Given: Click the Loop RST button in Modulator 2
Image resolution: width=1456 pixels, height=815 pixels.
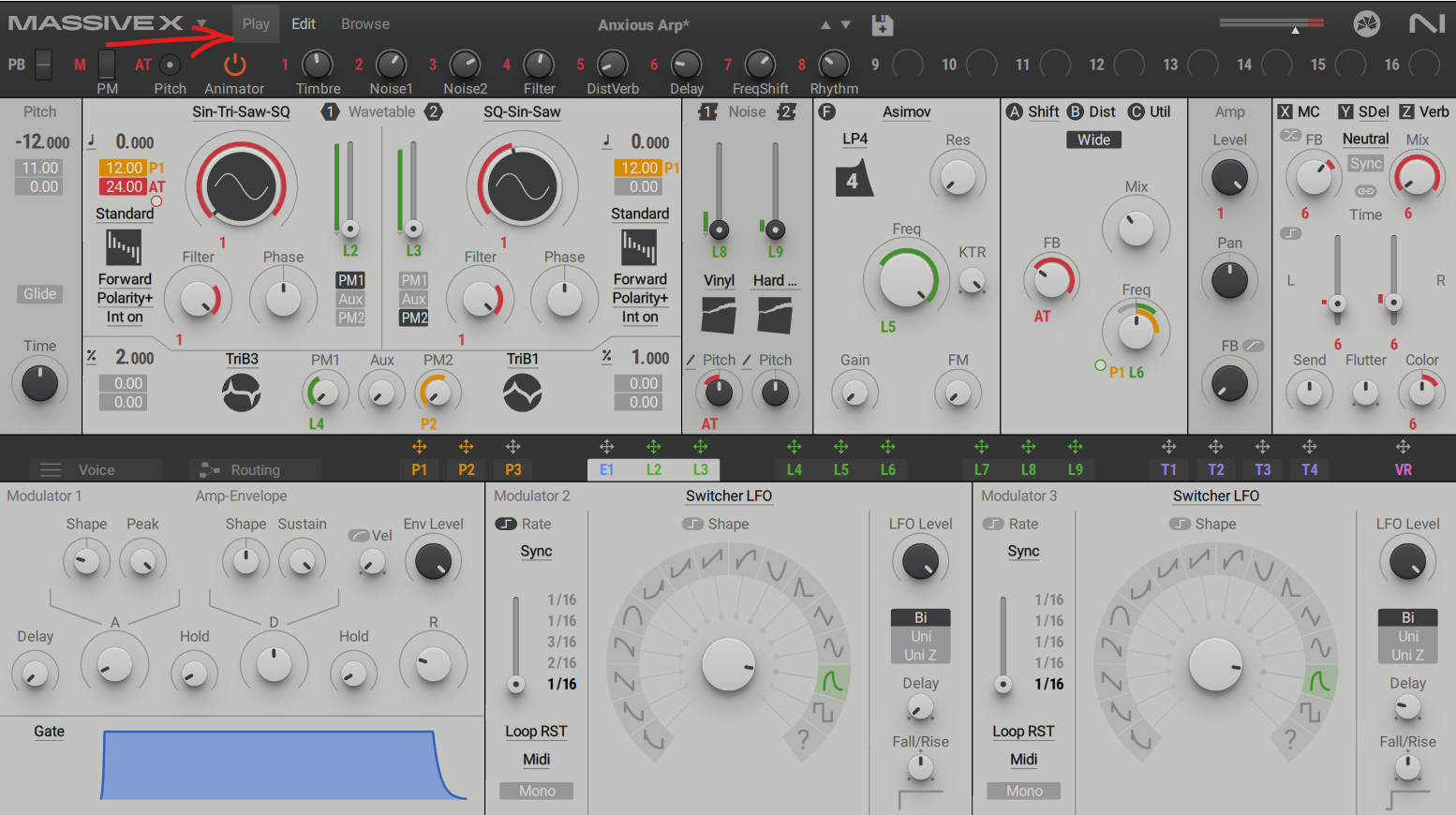Looking at the screenshot, I should point(536,732).
